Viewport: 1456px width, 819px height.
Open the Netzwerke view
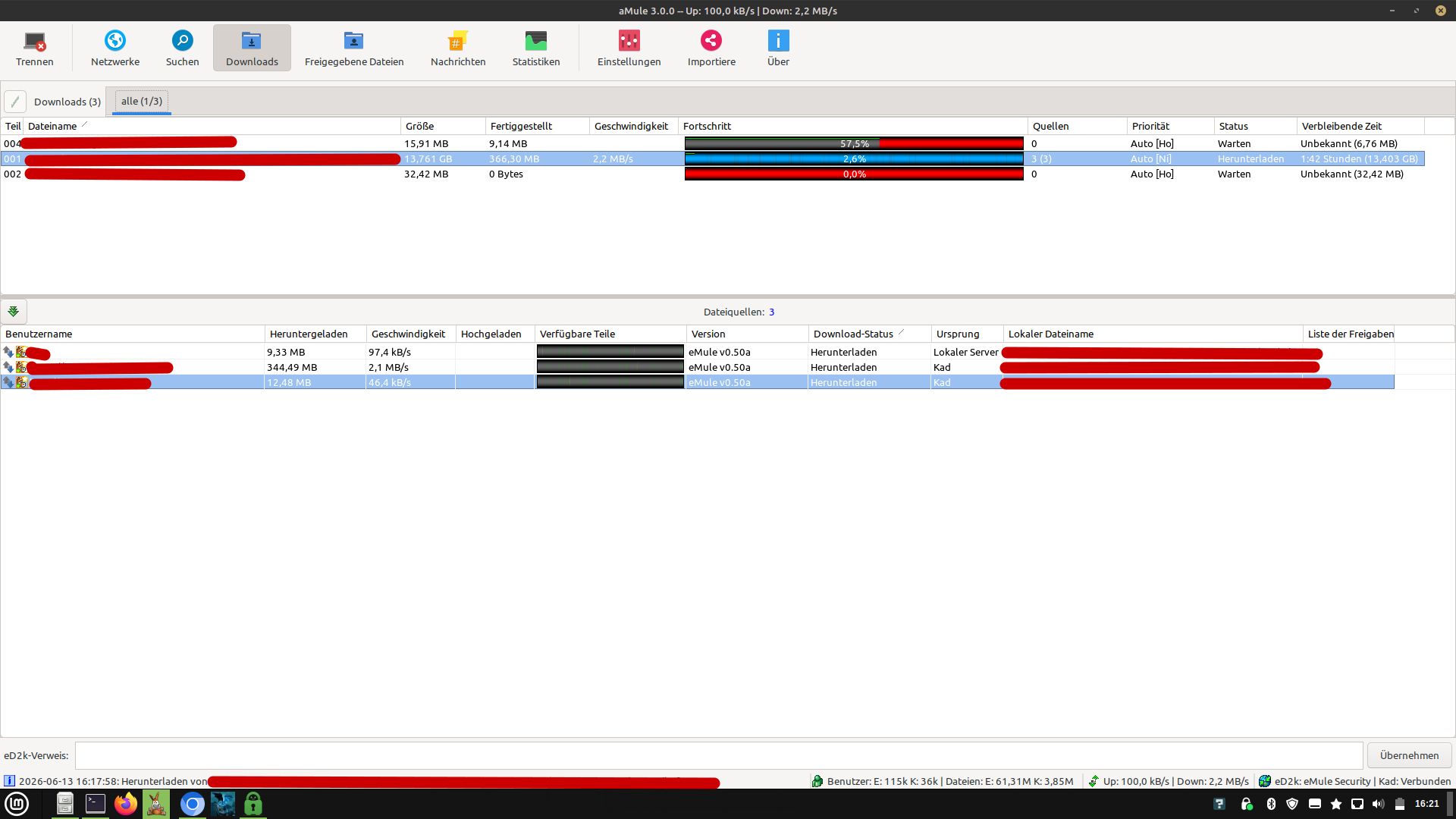[x=115, y=48]
